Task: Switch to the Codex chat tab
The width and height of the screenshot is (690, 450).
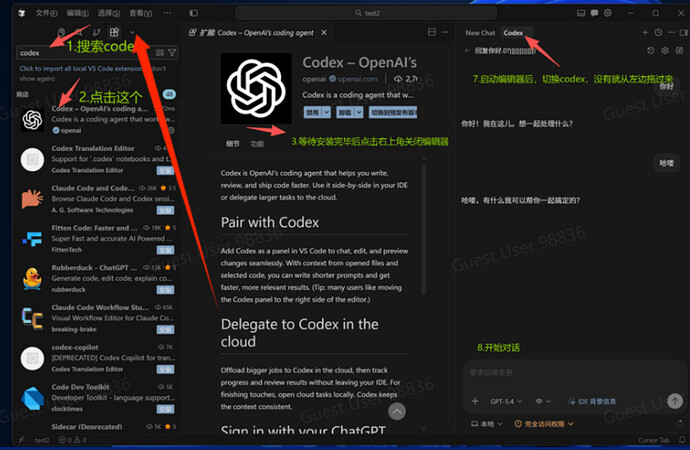Action: click(513, 33)
